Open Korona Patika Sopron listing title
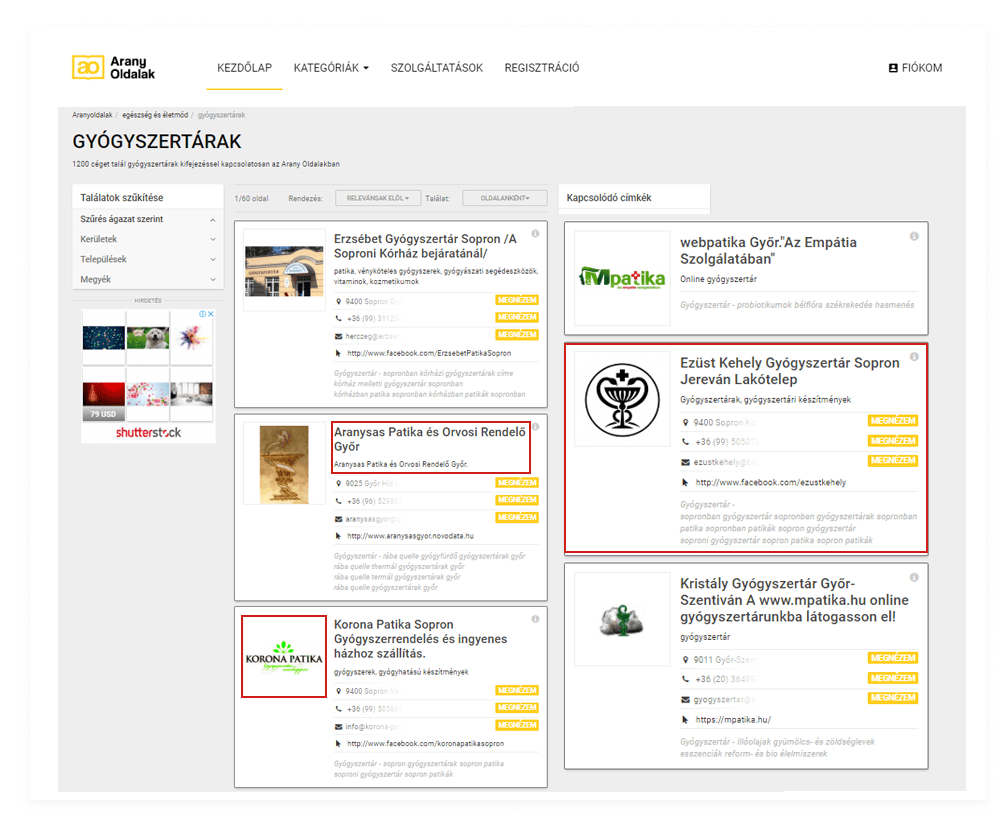 [x=421, y=639]
